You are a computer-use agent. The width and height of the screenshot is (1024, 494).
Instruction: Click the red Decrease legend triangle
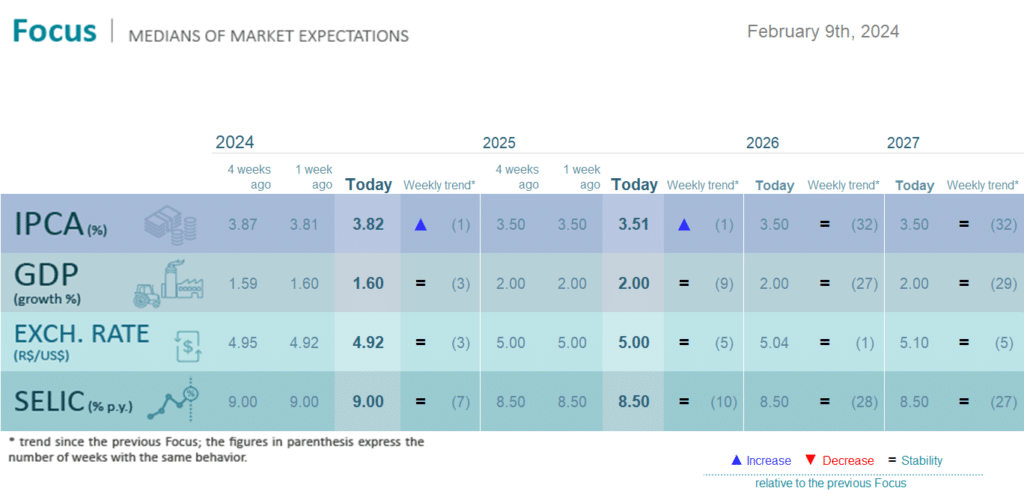[811, 459]
